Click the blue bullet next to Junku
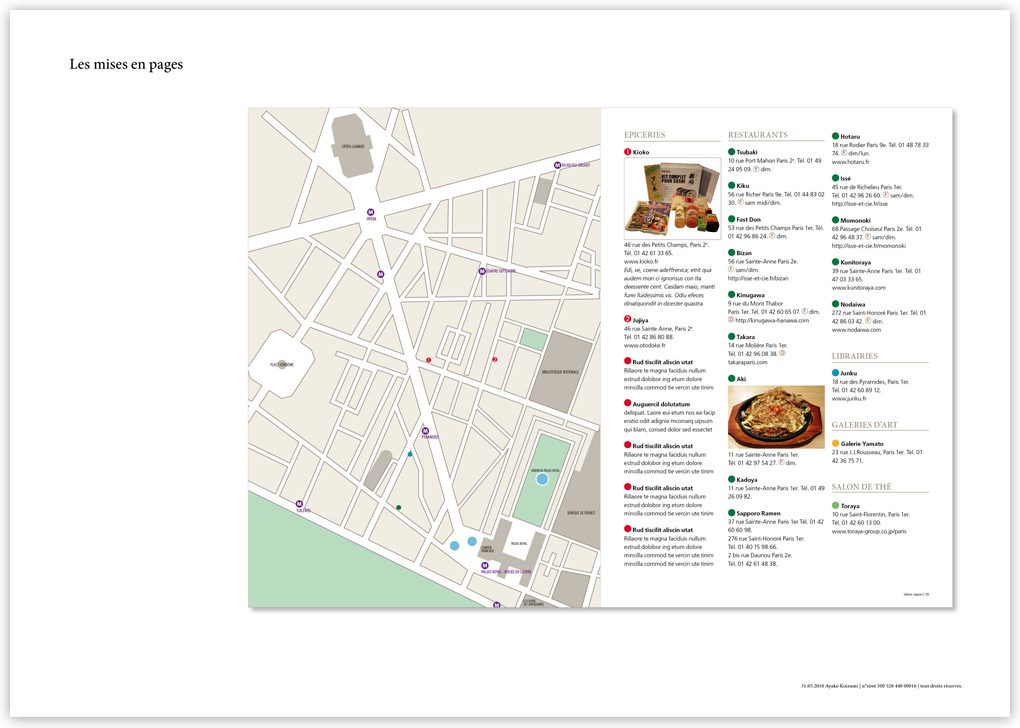 (x=835, y=373)
